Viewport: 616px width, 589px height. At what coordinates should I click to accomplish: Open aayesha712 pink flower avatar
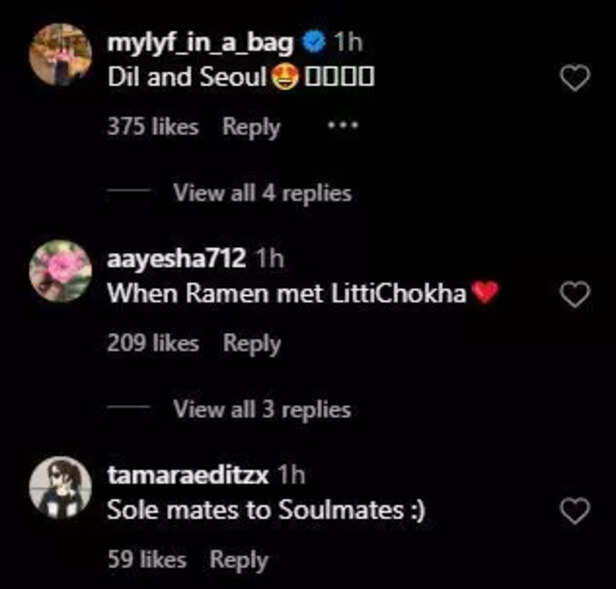pyautogui.click(x=61, y=271)
